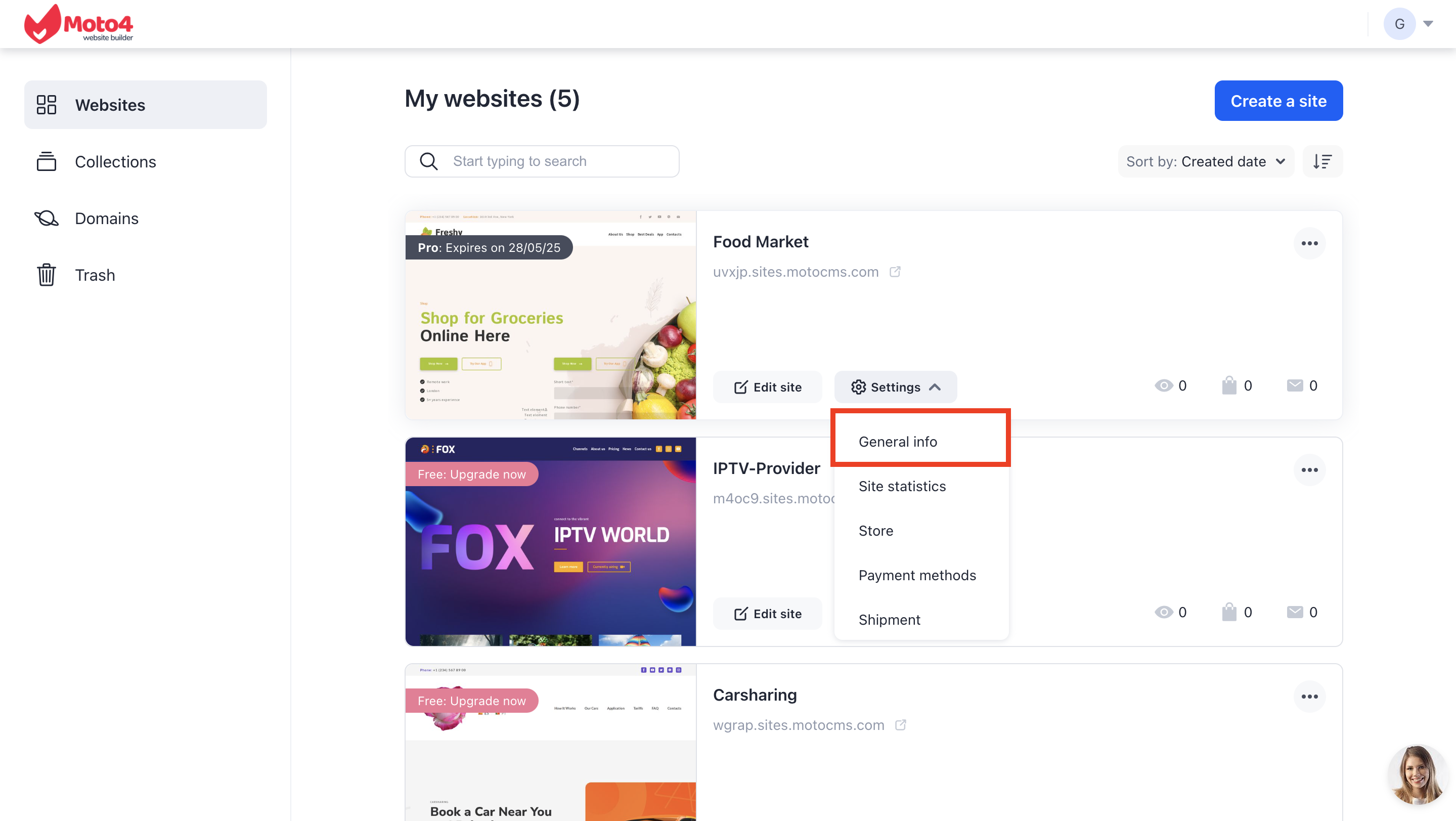The width and height of the screenshot is (1456, 821).
Task: Click the Free: Upgrade now badge on IPTV-Provider
Action: click(471, 474)
